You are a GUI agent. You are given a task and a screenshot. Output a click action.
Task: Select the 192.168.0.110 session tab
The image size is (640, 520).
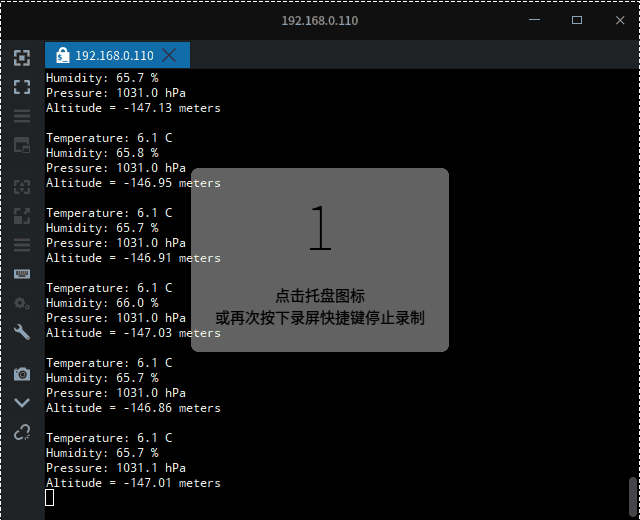point(117,55)
